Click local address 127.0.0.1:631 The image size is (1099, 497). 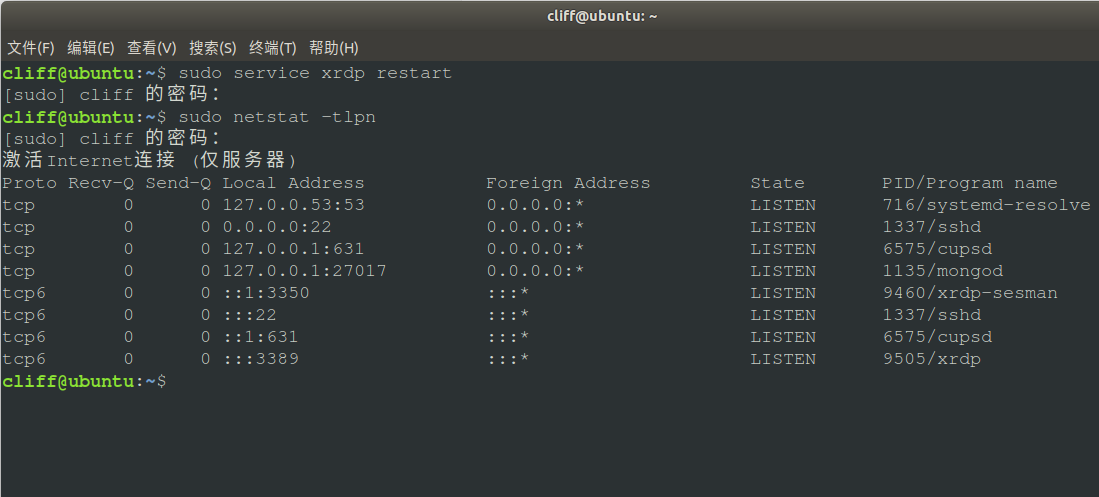294,249
